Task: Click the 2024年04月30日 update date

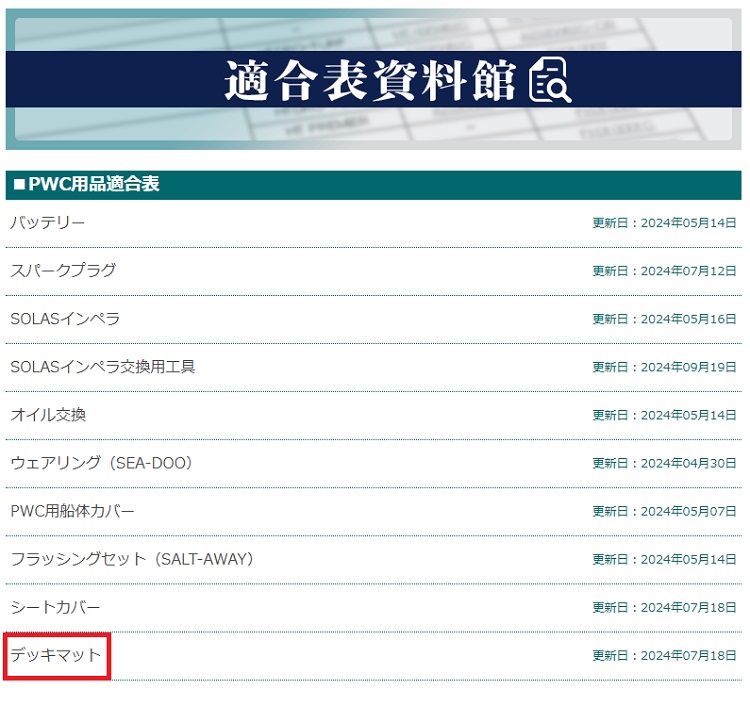Action: pos(664,463)
